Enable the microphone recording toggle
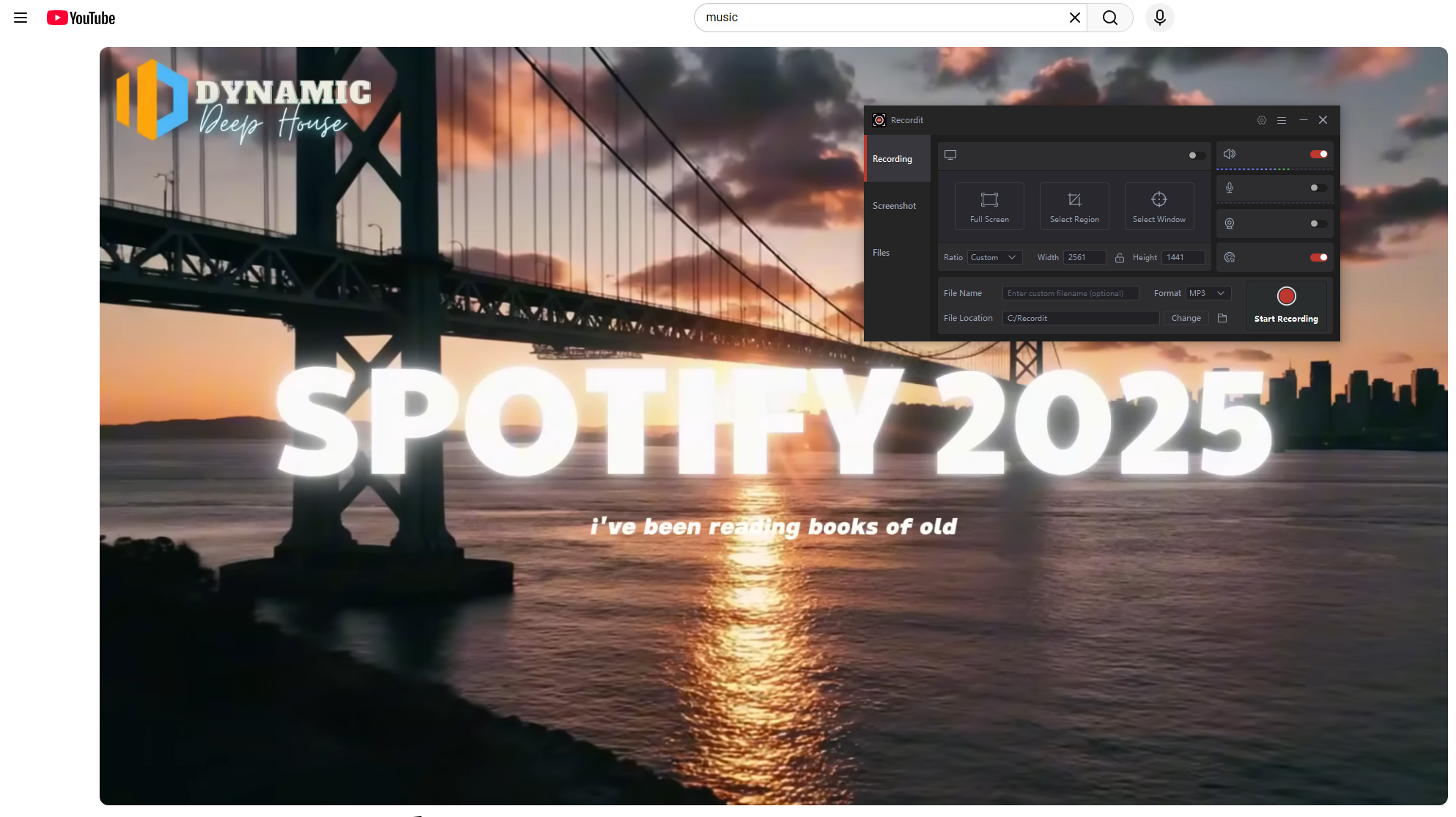 pos(1318,188)
